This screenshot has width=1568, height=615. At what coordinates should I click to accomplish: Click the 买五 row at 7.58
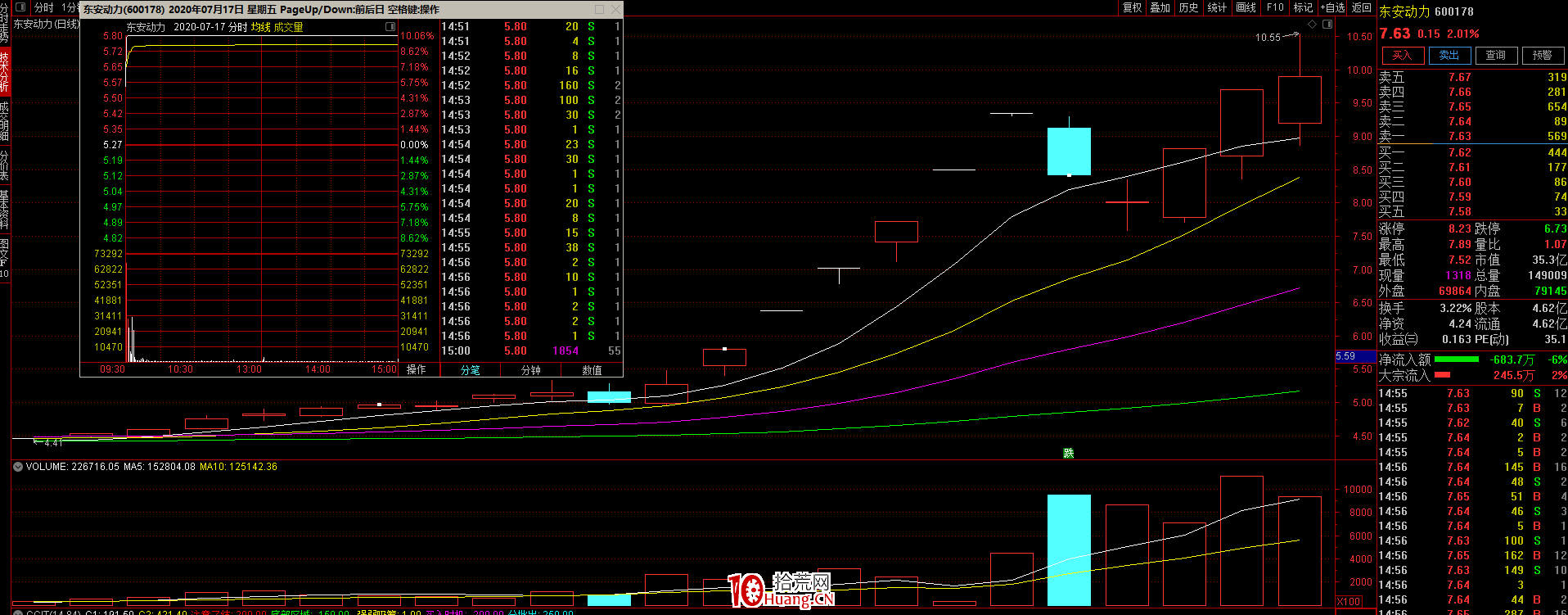pyautogui.click(x=1472, y=212)
